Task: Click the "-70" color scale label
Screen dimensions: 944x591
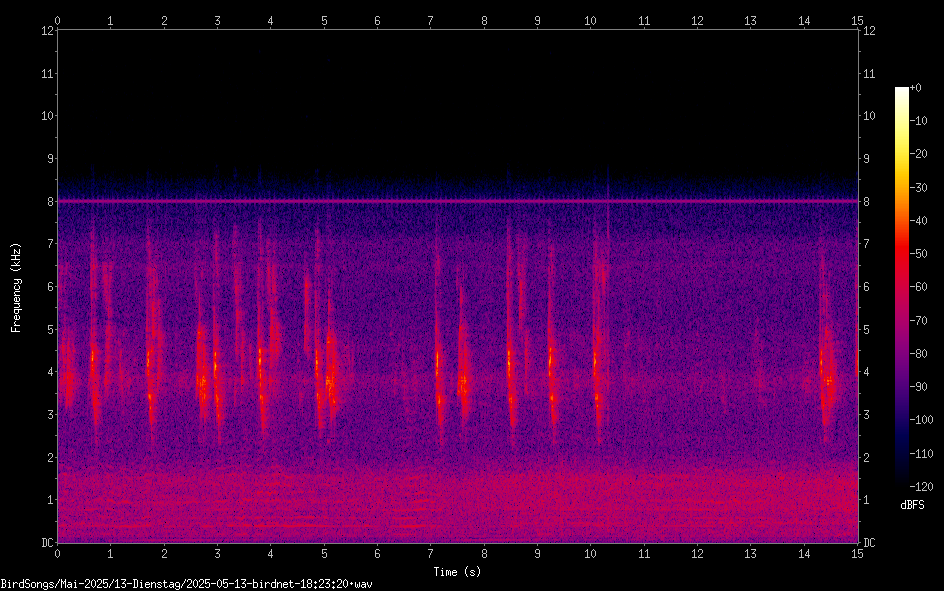Action: point(918,321)
